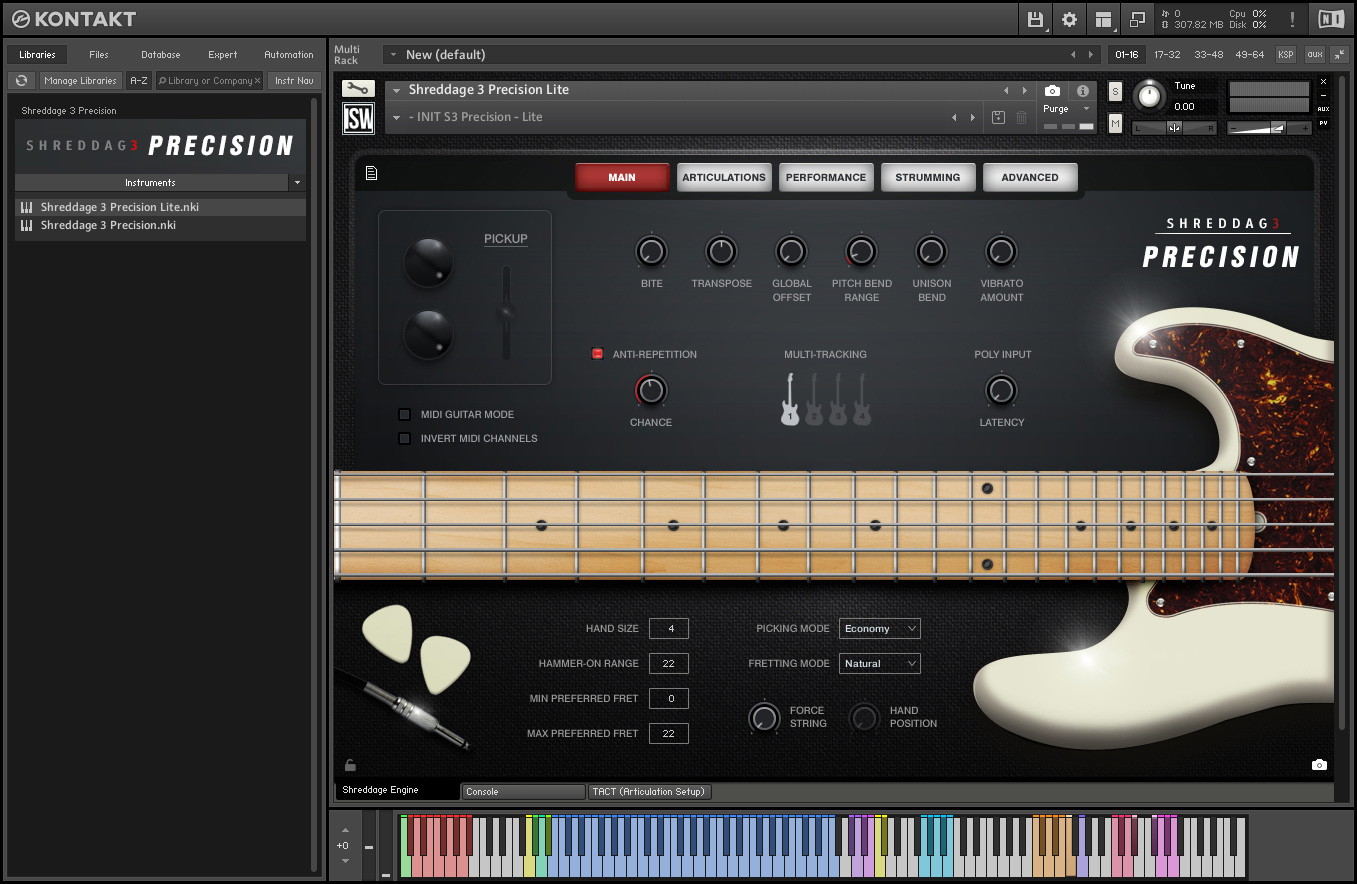
Task: Open TACT (Articulation Setup) script tab
Action: [650, 791]
